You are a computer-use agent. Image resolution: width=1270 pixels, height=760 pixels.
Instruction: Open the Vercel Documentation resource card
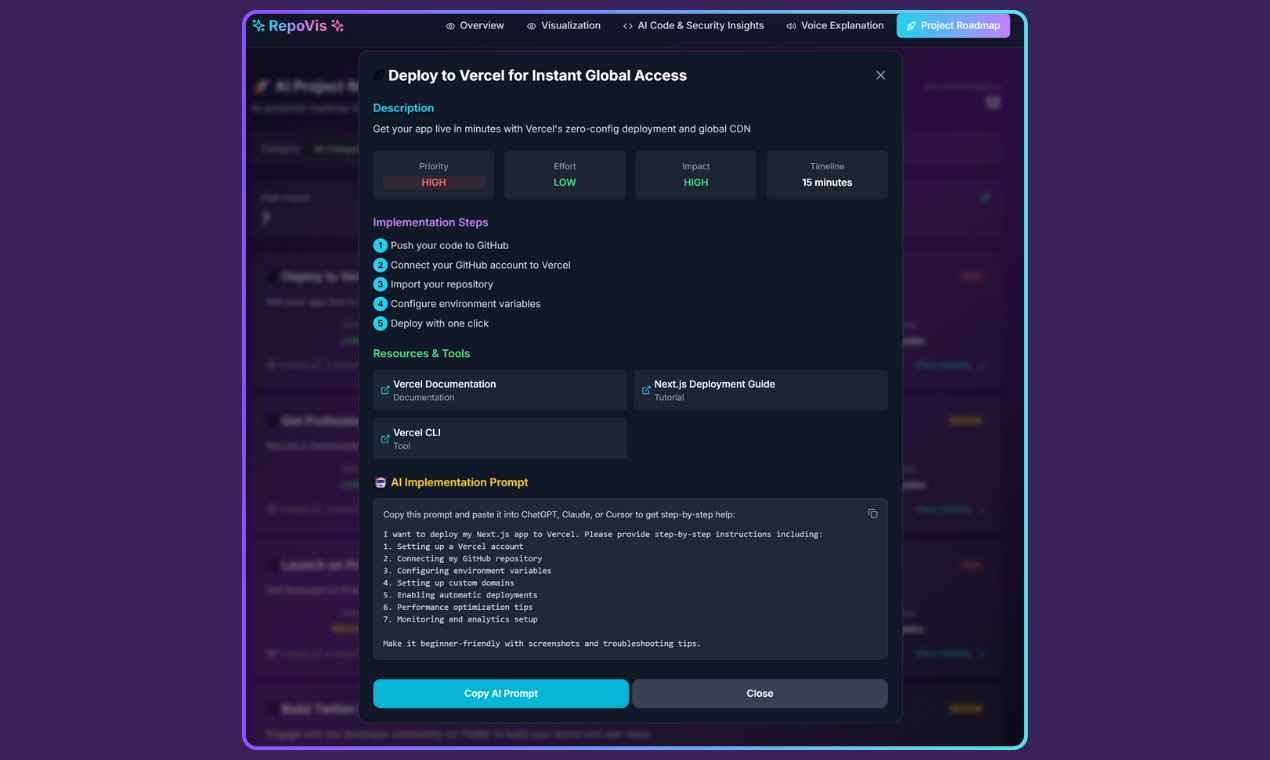tap(500, 390)
